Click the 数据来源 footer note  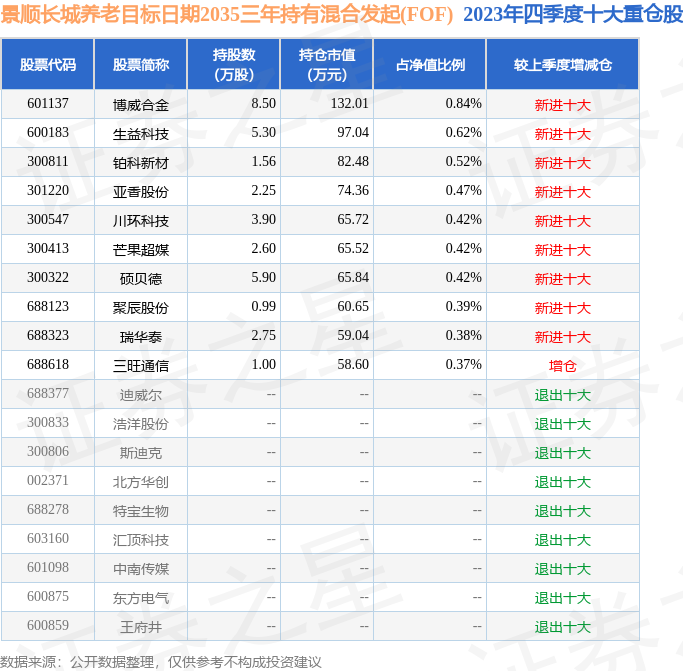(x=161, y=662)
